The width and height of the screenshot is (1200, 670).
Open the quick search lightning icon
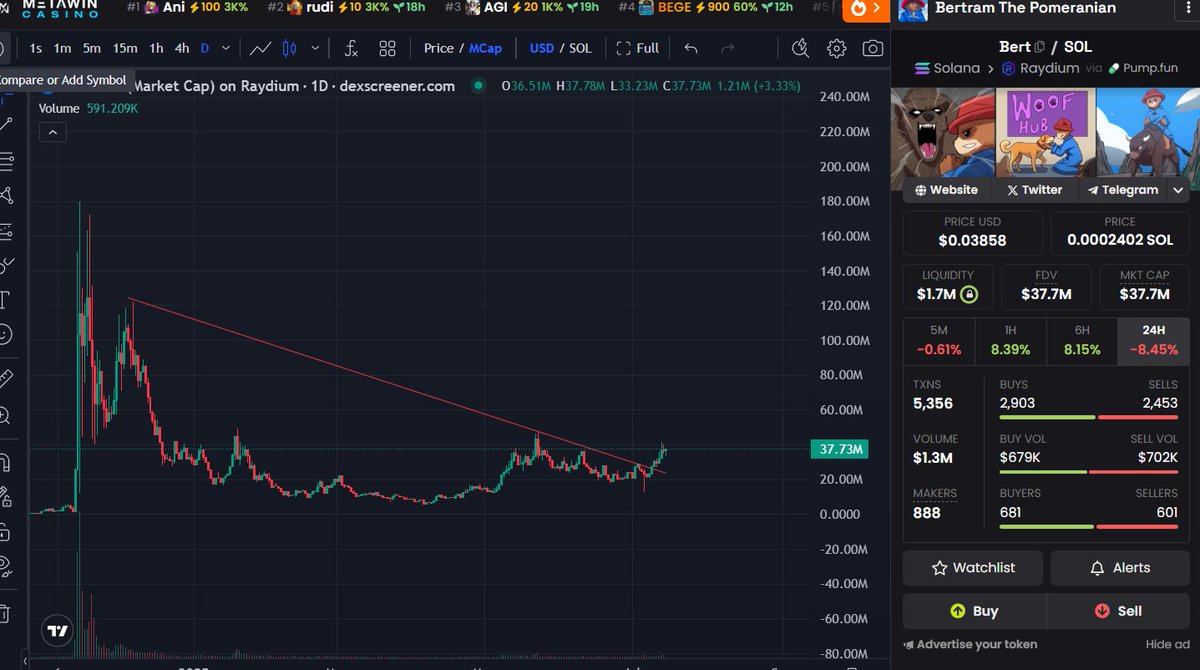[x=800, y=48]
